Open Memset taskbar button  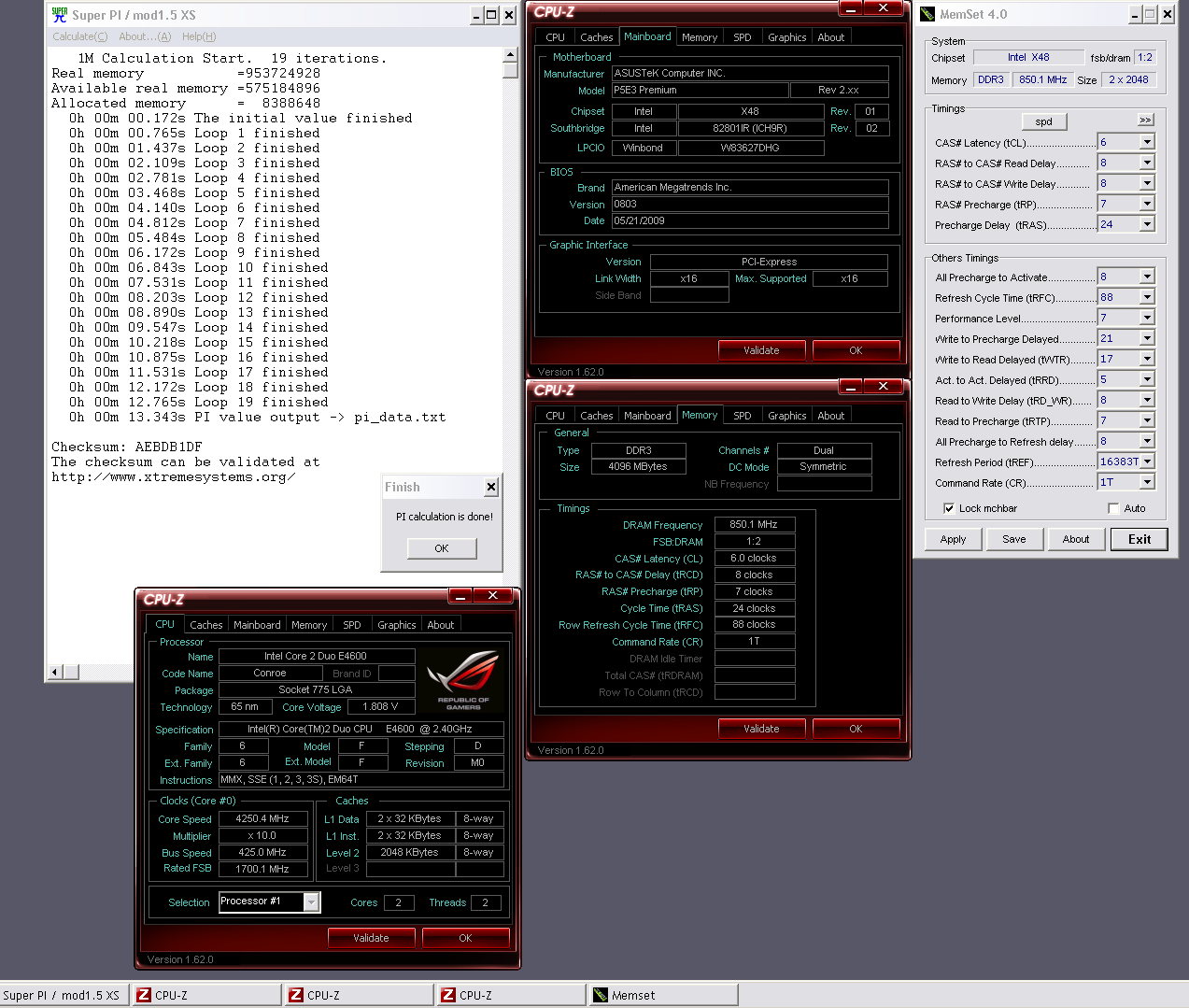[x=663, y=995]
